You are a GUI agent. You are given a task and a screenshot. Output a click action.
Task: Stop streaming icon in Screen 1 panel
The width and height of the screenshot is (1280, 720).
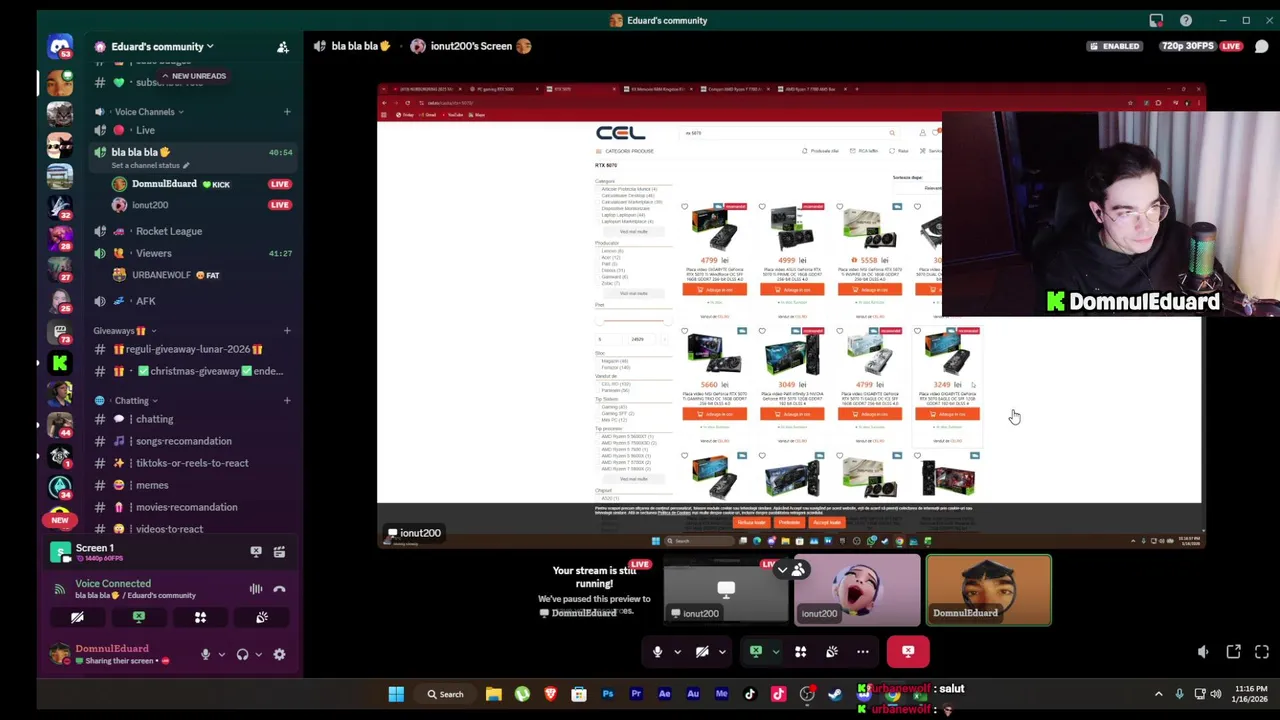click(256, 552)
